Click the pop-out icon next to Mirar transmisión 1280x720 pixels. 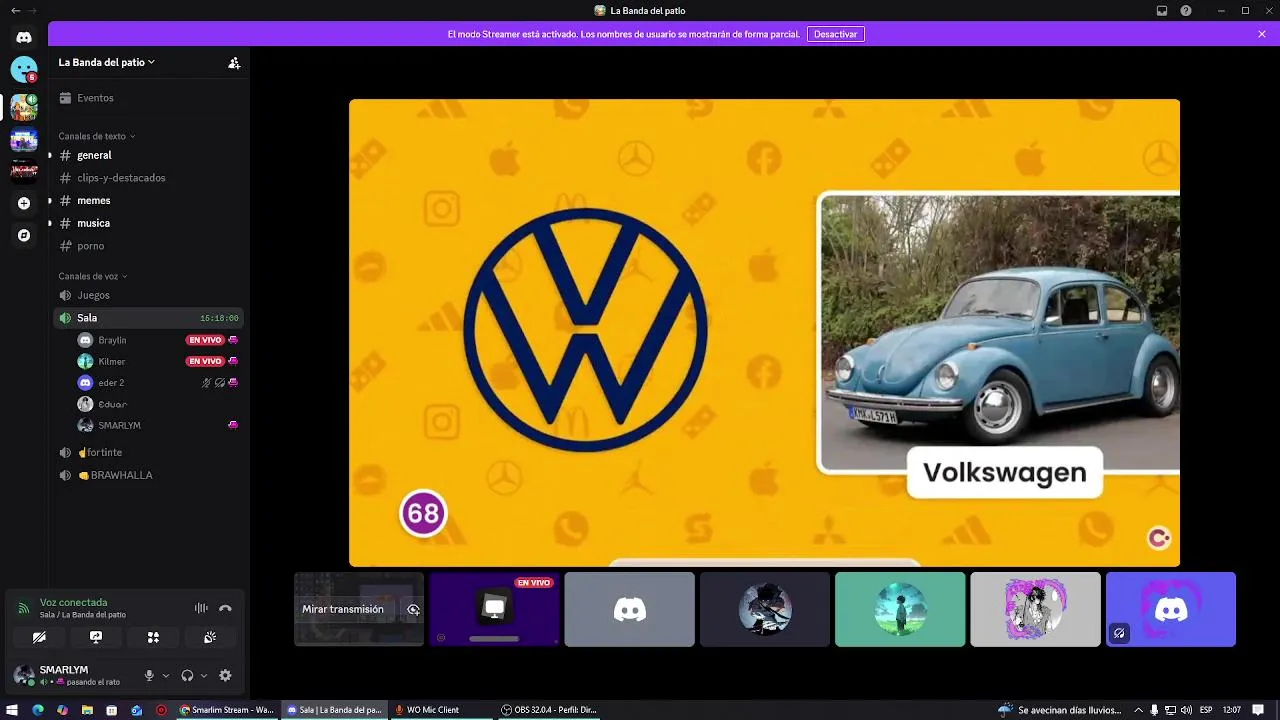(x=413, y=609)
